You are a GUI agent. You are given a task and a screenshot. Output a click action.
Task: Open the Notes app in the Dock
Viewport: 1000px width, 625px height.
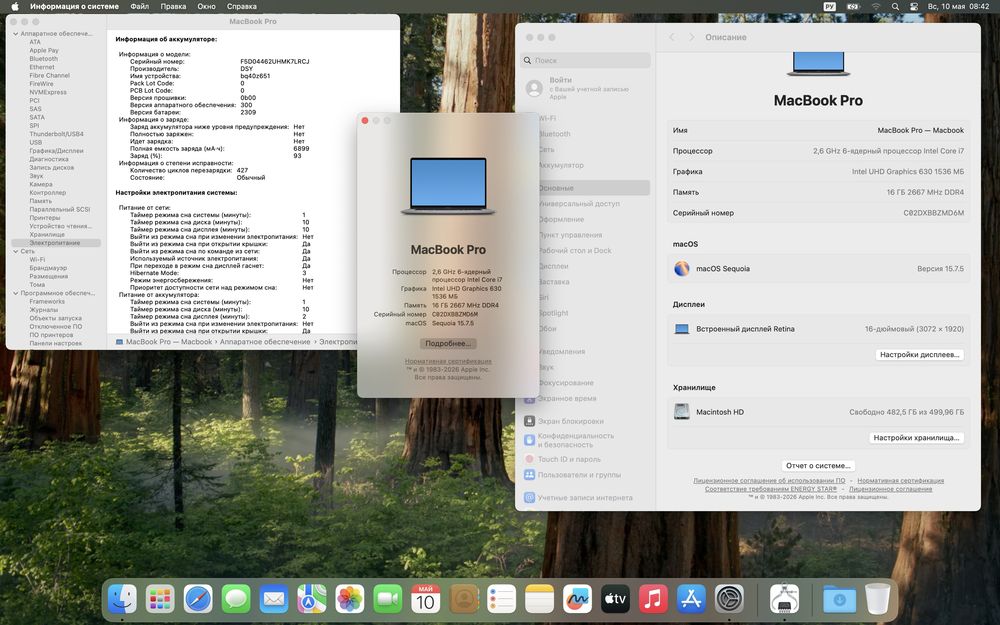tap(540, 599)
